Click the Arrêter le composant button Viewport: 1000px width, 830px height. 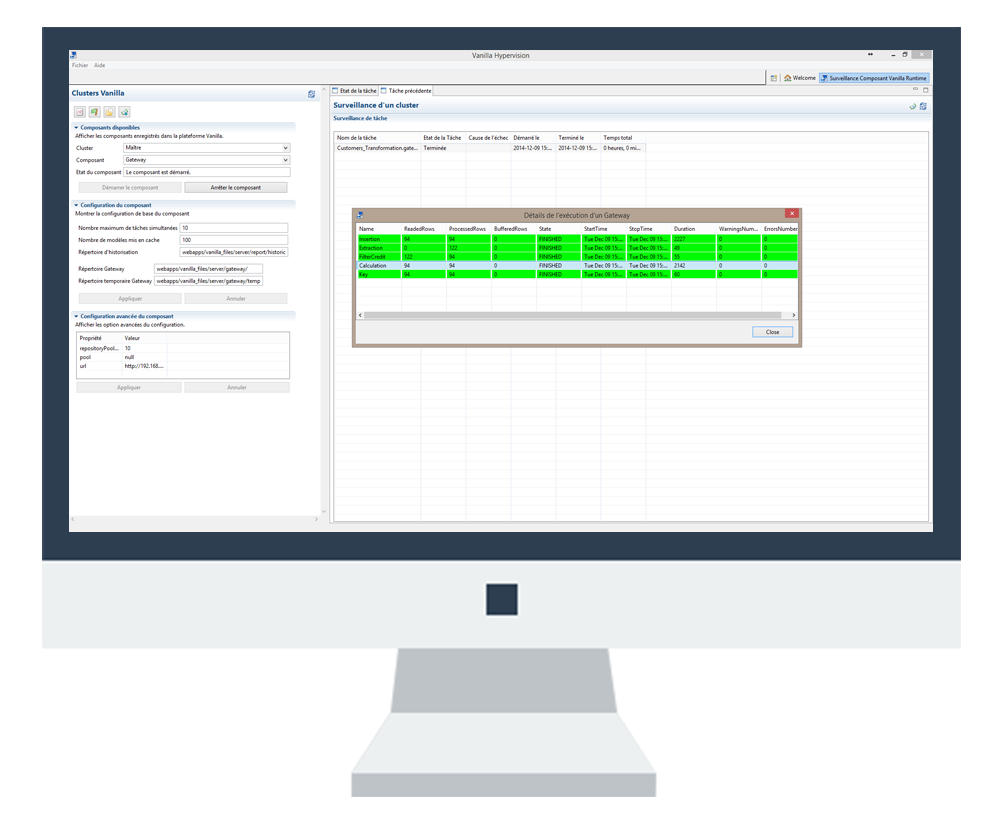tap(235, 188)
